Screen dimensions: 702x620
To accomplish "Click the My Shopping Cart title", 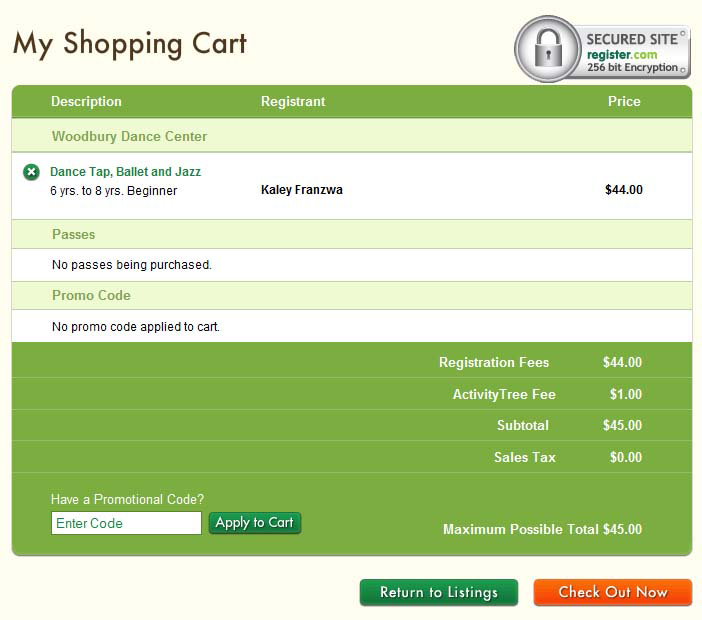I will (129, 44).
